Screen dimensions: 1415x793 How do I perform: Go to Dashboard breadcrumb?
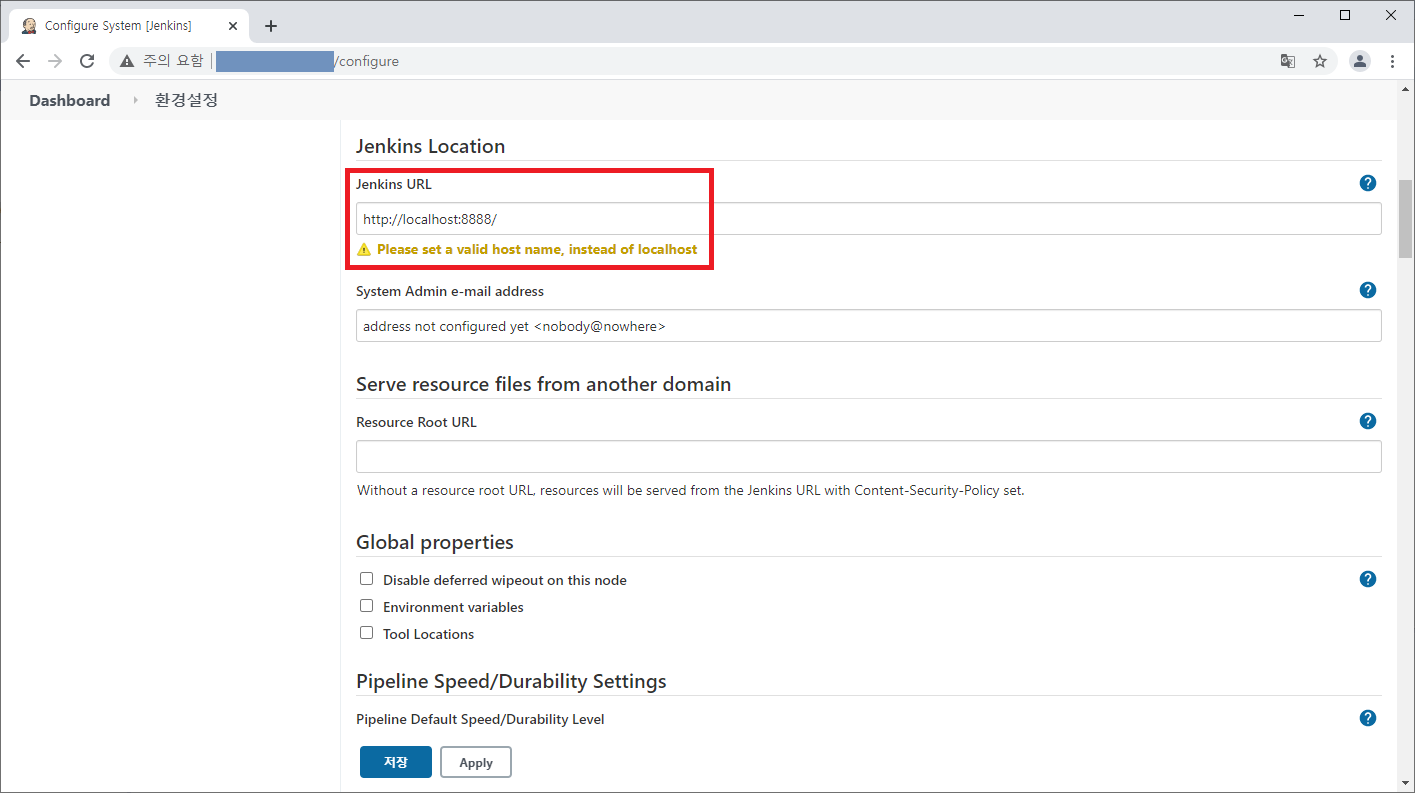pos(70,100)
